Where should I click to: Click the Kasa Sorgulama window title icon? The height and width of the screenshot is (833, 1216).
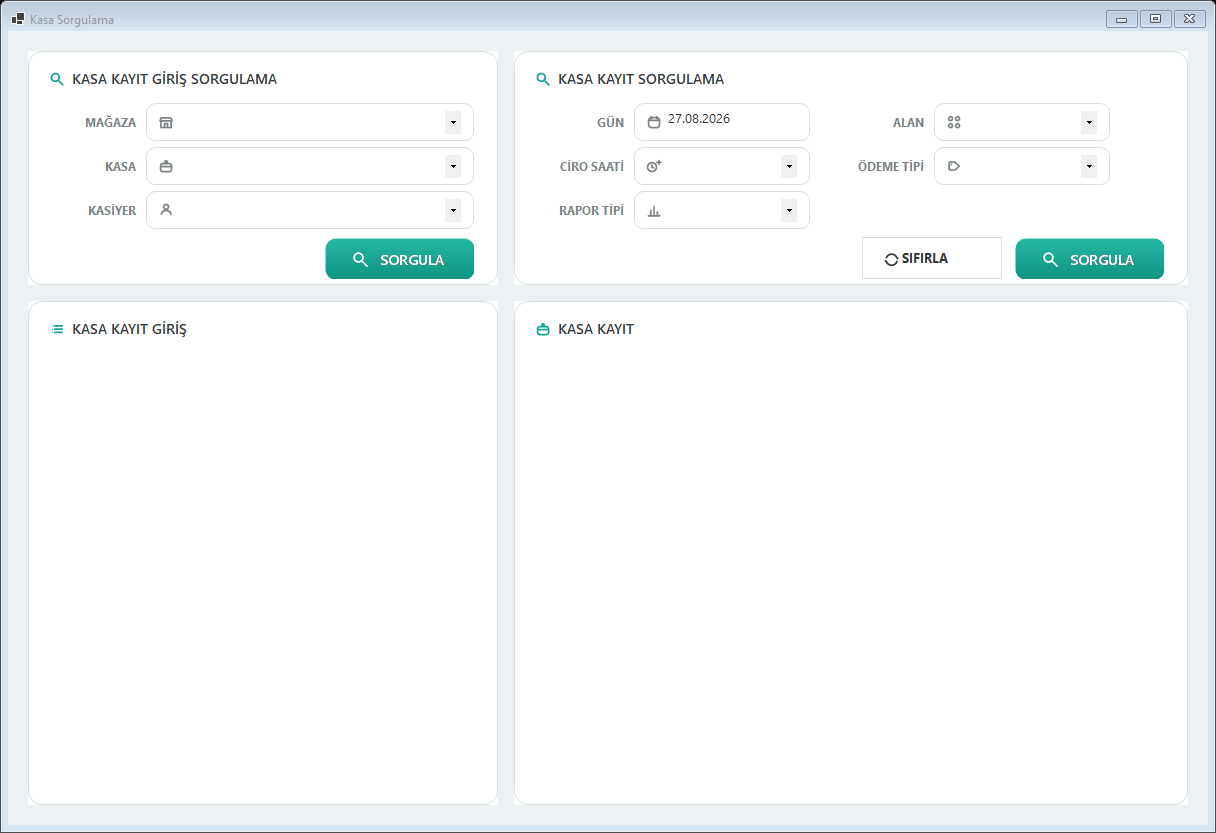click(x=18, y=19)
